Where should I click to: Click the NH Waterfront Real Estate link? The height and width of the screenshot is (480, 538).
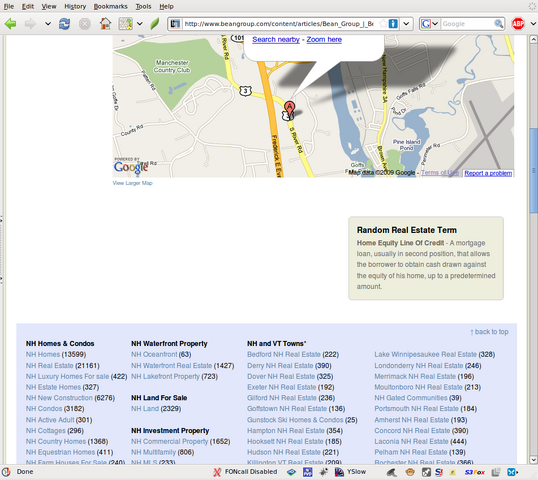[172, 366]
